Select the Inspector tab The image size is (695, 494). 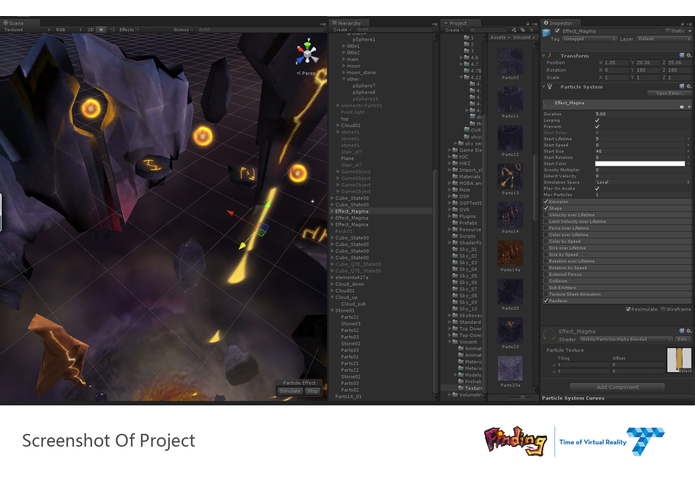pyautogui.click(x=560, y=23)
